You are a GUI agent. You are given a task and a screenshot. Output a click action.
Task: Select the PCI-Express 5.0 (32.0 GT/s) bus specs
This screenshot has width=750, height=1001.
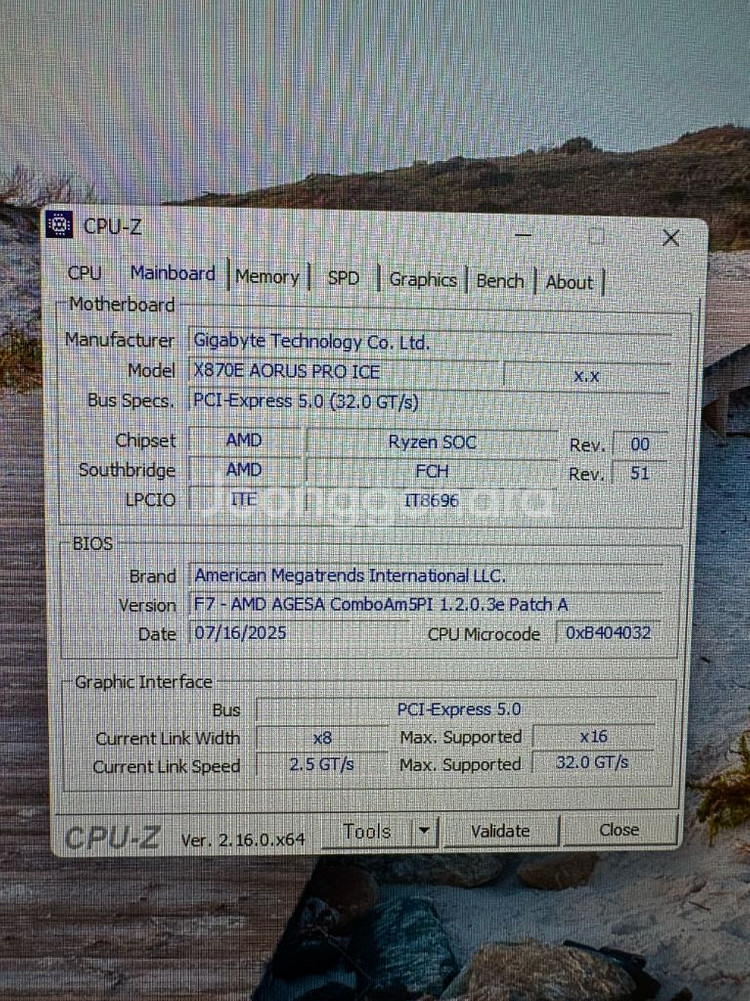click(430, 402)
